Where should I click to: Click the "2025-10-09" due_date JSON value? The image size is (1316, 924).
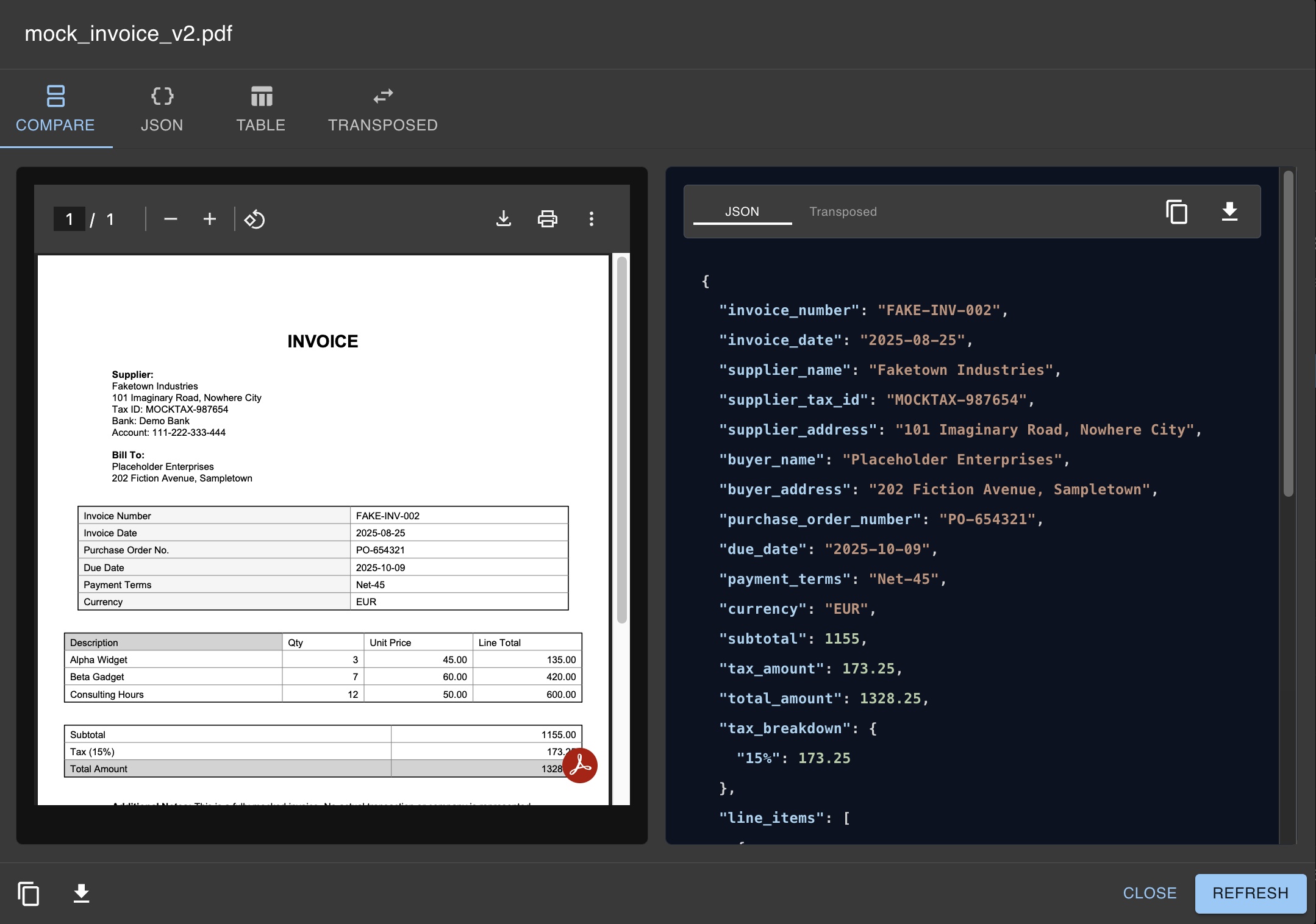coord(878,549)
